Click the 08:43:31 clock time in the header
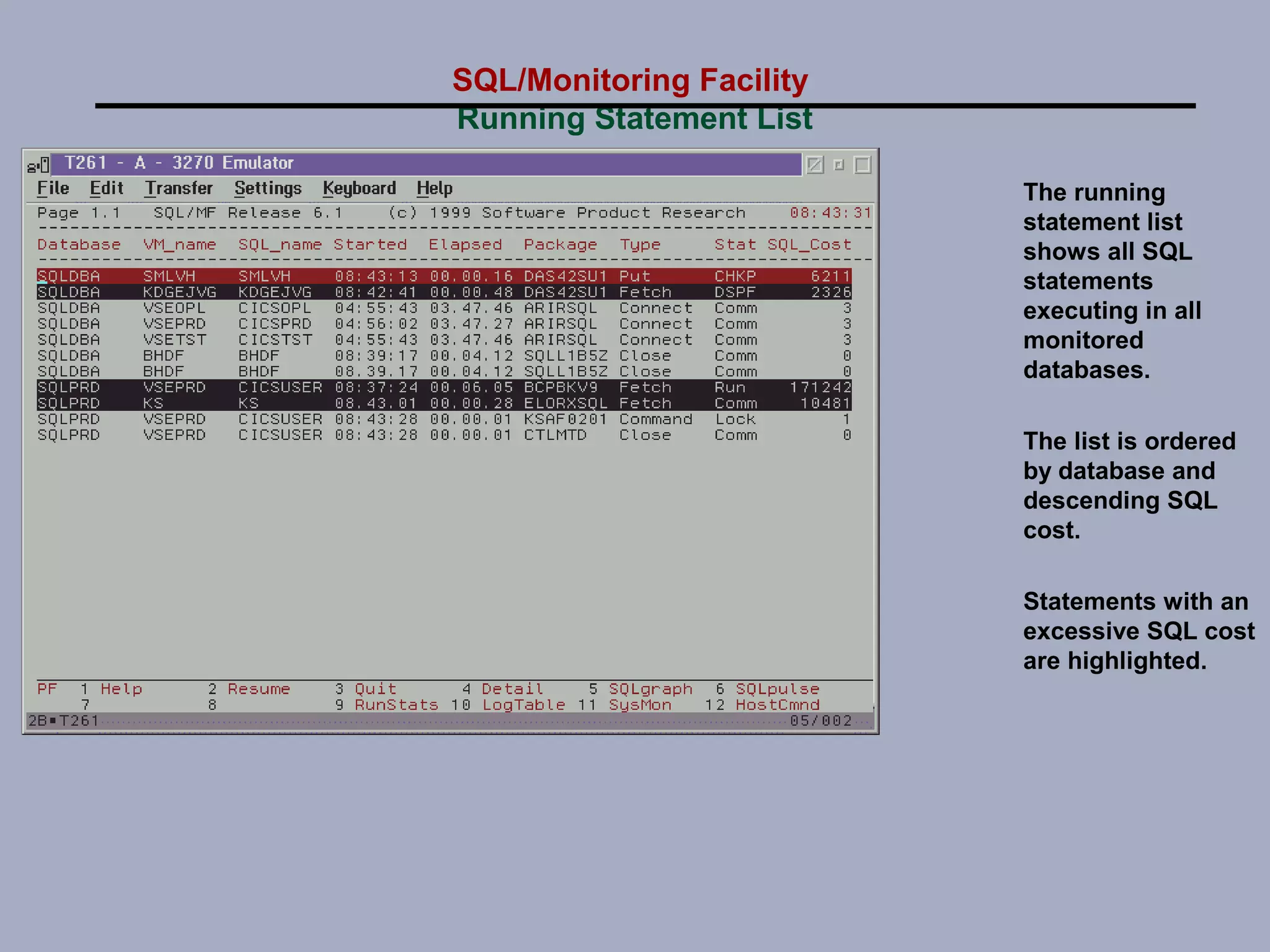1270x952 pixels. (x=831, y=213)
